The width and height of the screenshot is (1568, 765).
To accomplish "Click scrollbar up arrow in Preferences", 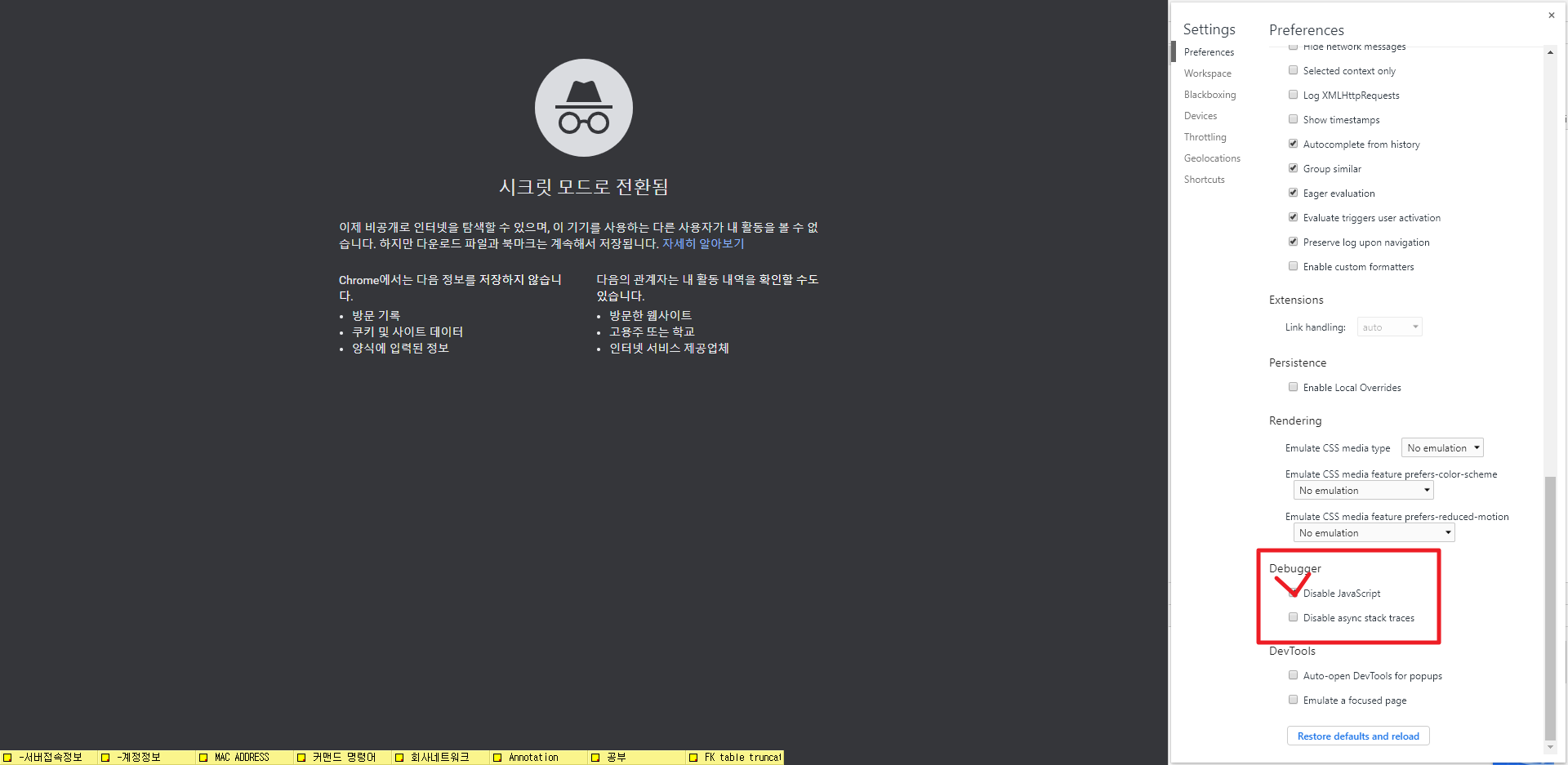I will [x=1550, y=52].
